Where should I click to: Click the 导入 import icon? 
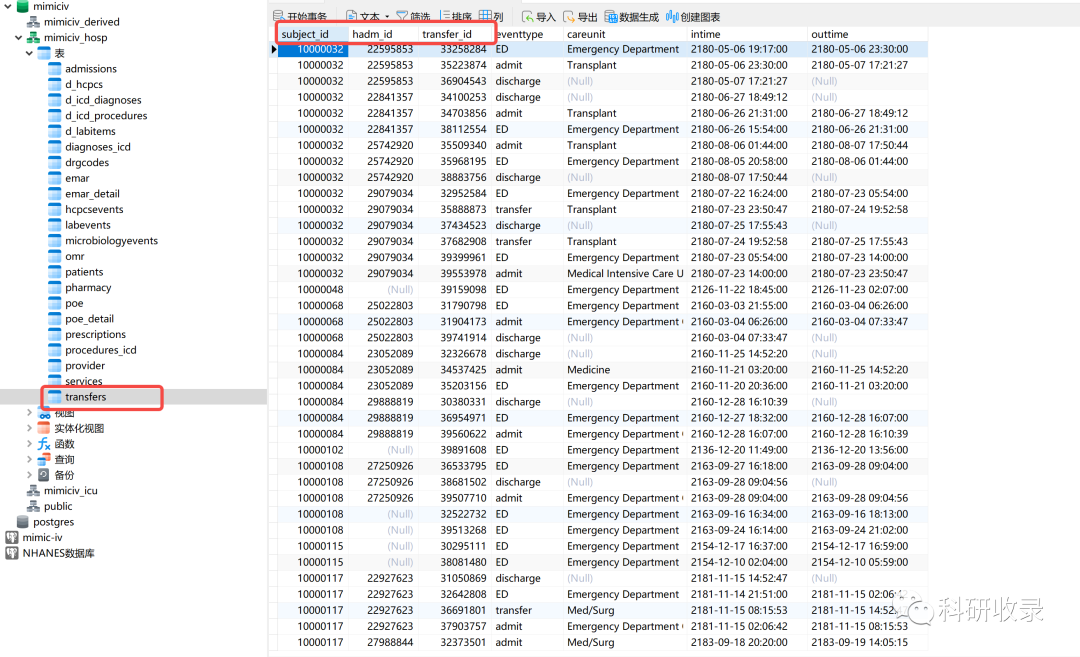pos(528,17)
